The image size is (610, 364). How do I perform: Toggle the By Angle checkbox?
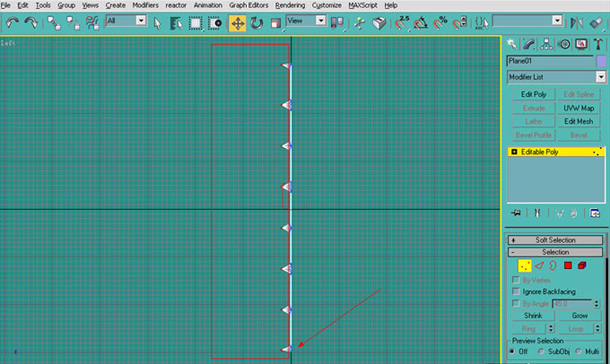(x=516, y=303)
